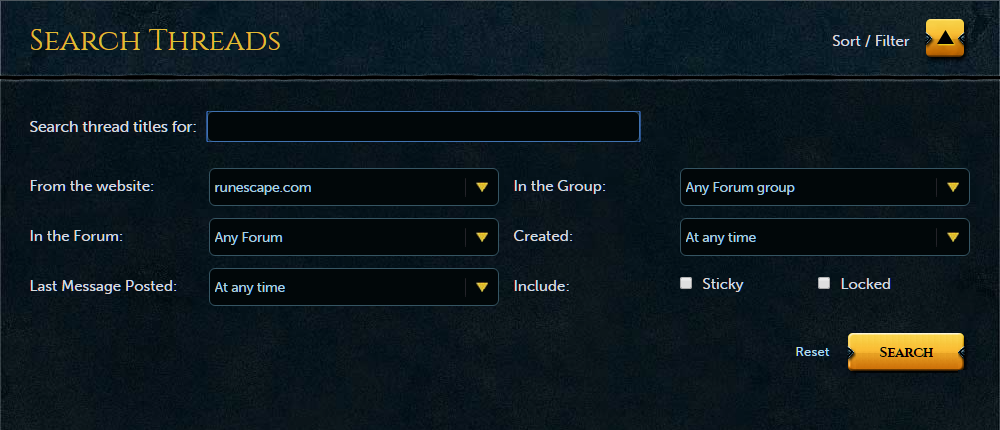Viewport: 1000px width, 430px height.
Task: Click the yellow arrow on the In the Forum selector
Action: pyautogui.click(x=481, y=237)
